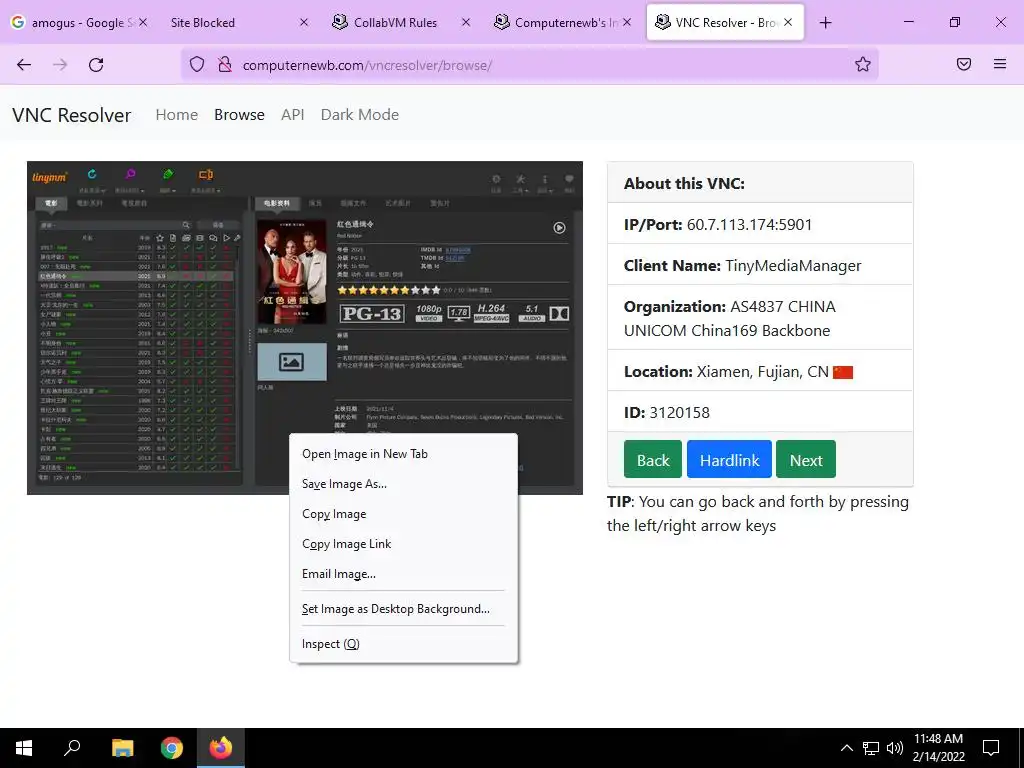Open the shield tracking protection icon
This screenshot has height=768, width=1024.
(x=197, y=64)
